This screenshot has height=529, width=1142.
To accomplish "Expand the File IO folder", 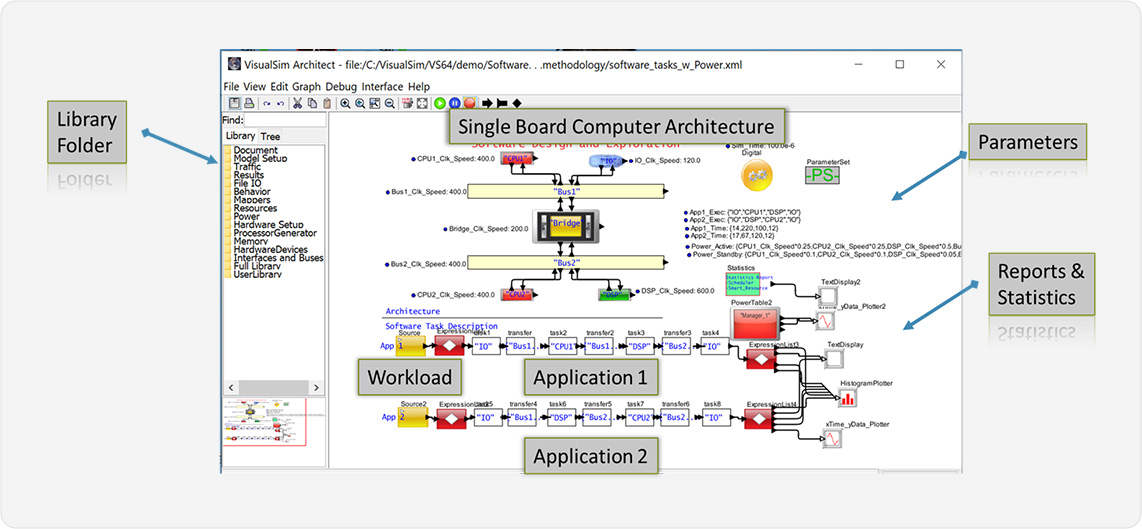I will tap(243, 184).
